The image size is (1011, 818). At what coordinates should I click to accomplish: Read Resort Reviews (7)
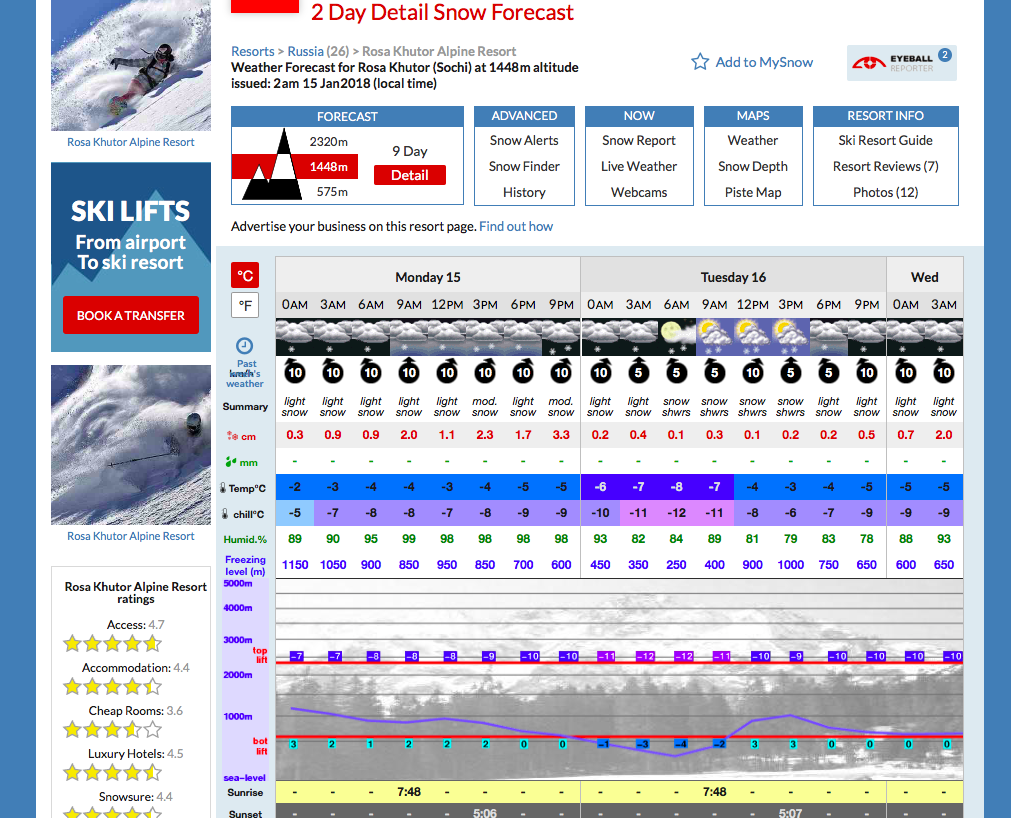tap(886, 166)
